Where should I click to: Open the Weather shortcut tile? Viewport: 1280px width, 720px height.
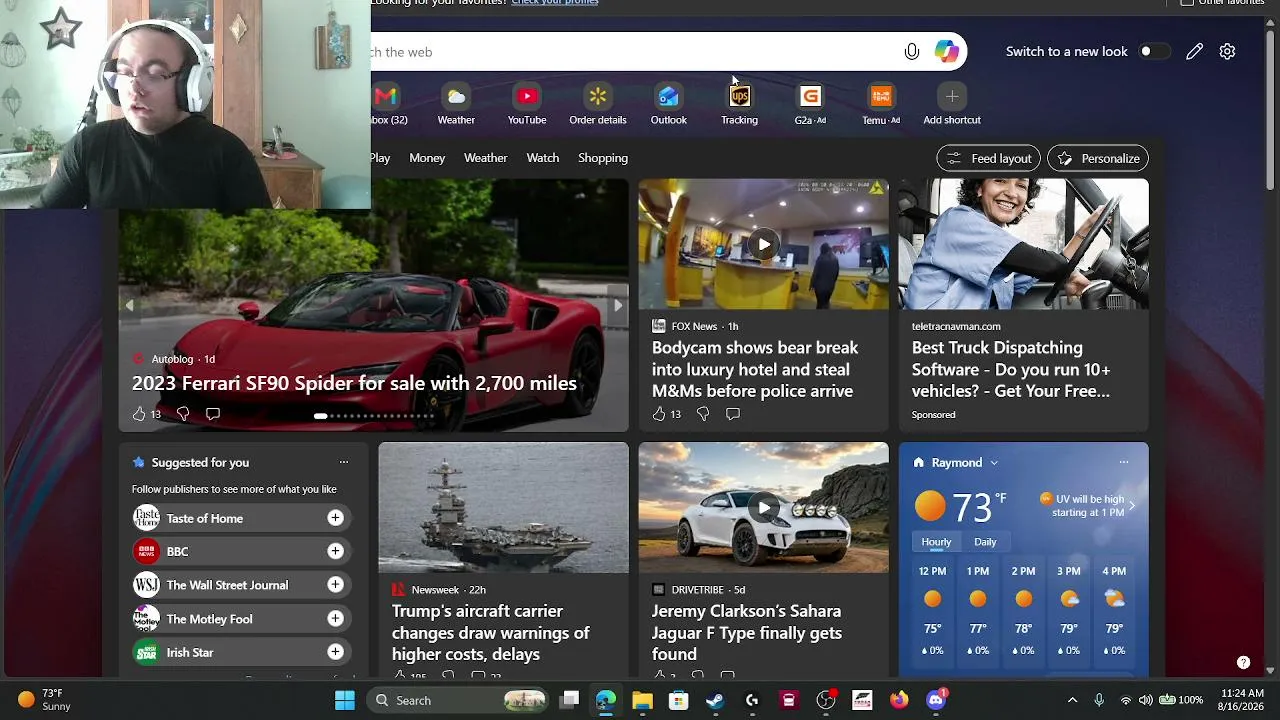click(x=456, y=105)
